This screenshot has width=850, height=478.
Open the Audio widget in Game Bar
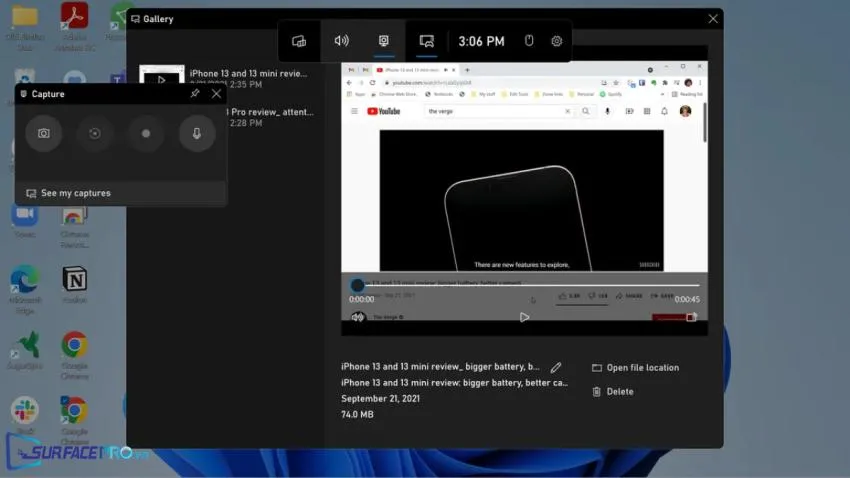(x=342, y=41)
